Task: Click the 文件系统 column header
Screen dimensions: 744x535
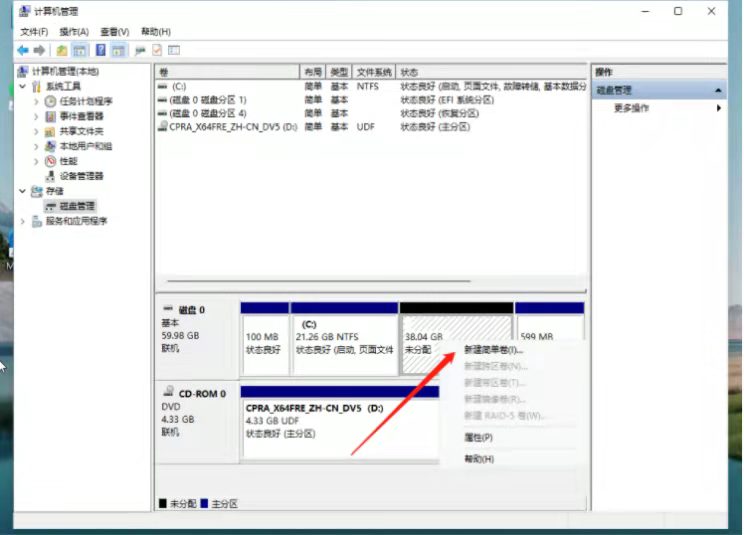Action: 374,73
